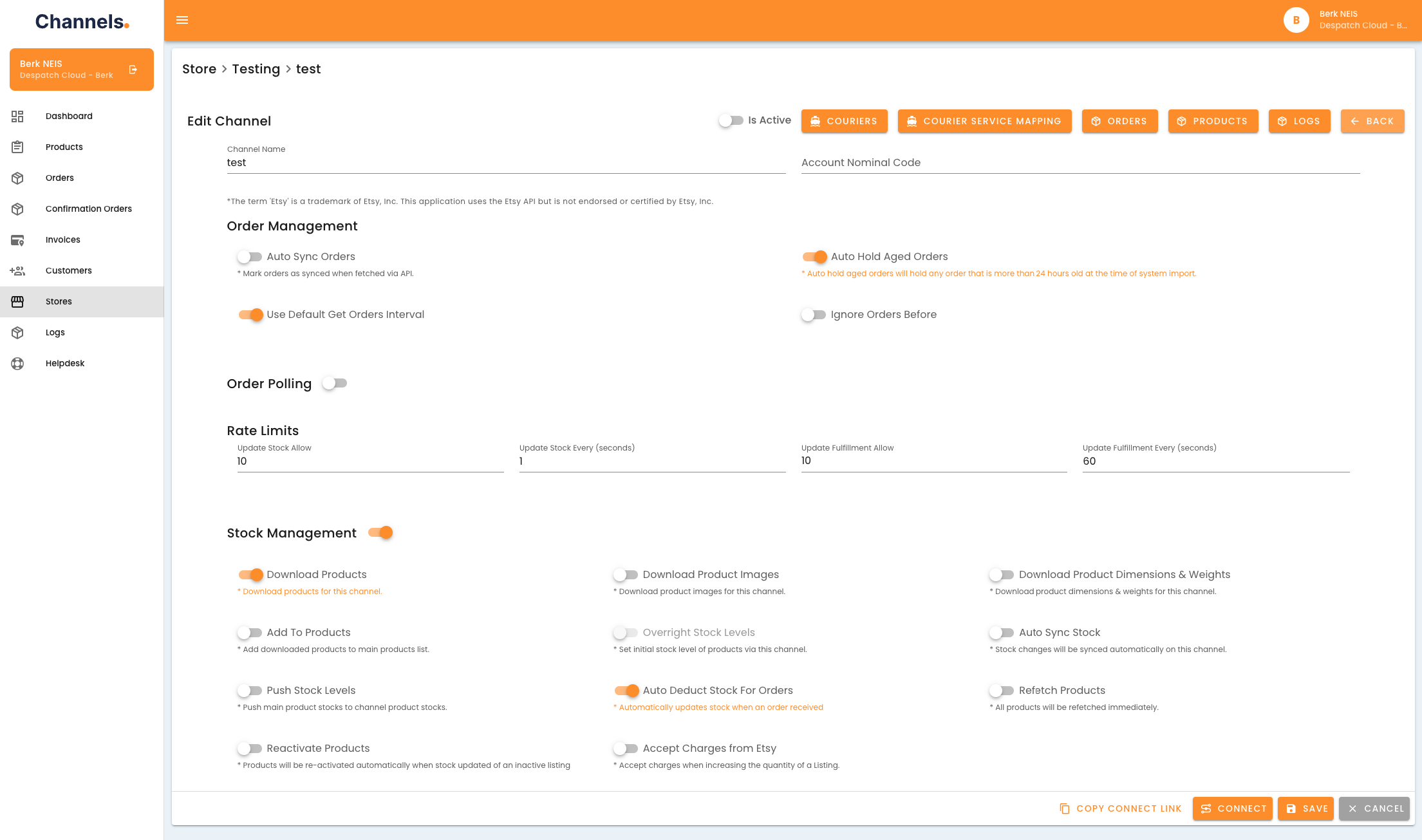Click the Stores shop icon in sidebar

tap(17, 302)
